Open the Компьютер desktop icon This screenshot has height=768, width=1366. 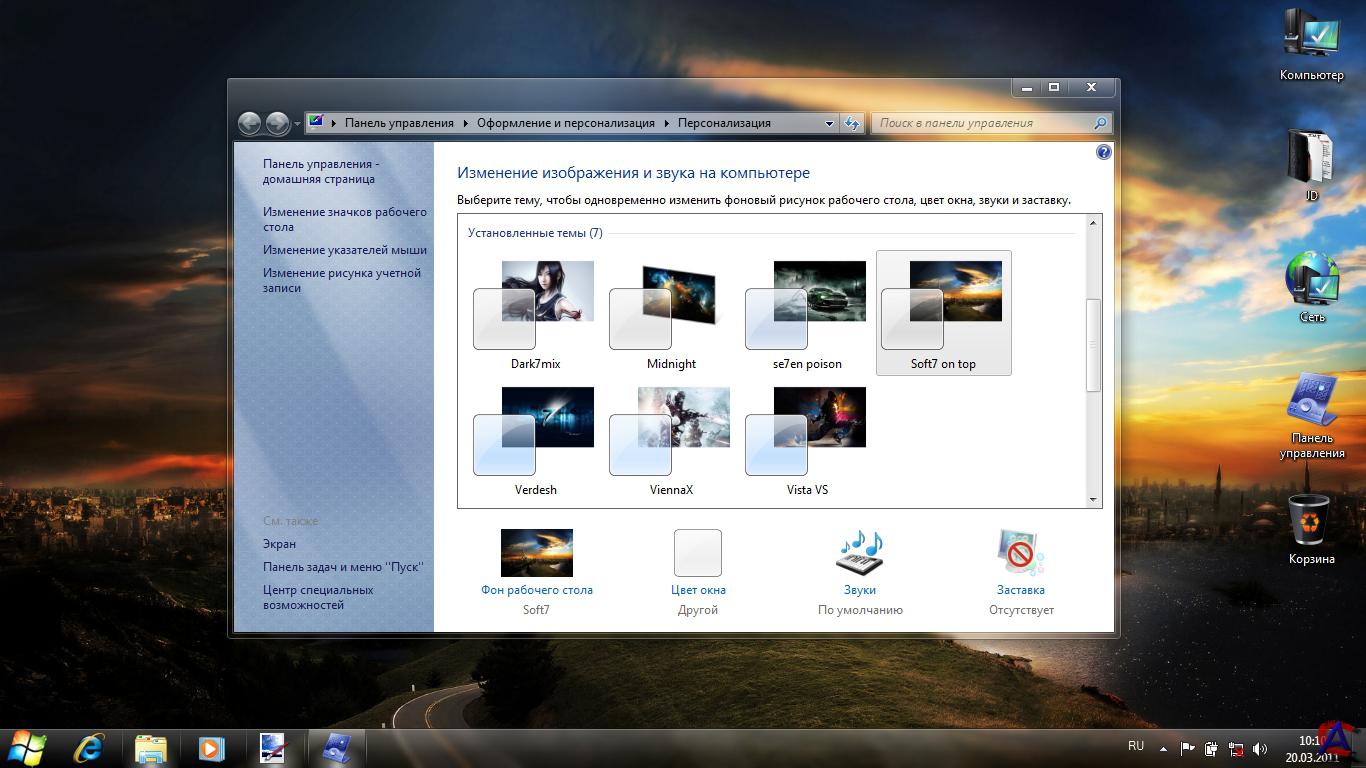click(1311, 35)
